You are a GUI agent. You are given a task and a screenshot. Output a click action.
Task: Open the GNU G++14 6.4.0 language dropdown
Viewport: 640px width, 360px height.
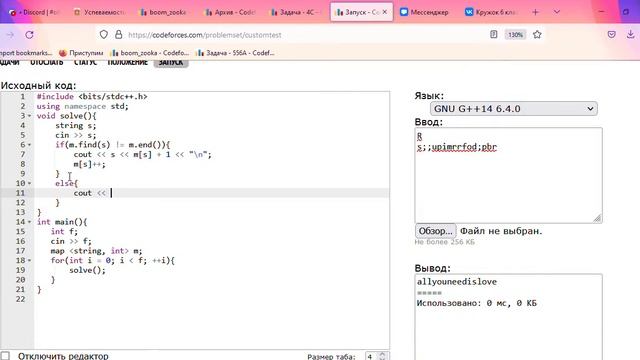tap(513, 109)
